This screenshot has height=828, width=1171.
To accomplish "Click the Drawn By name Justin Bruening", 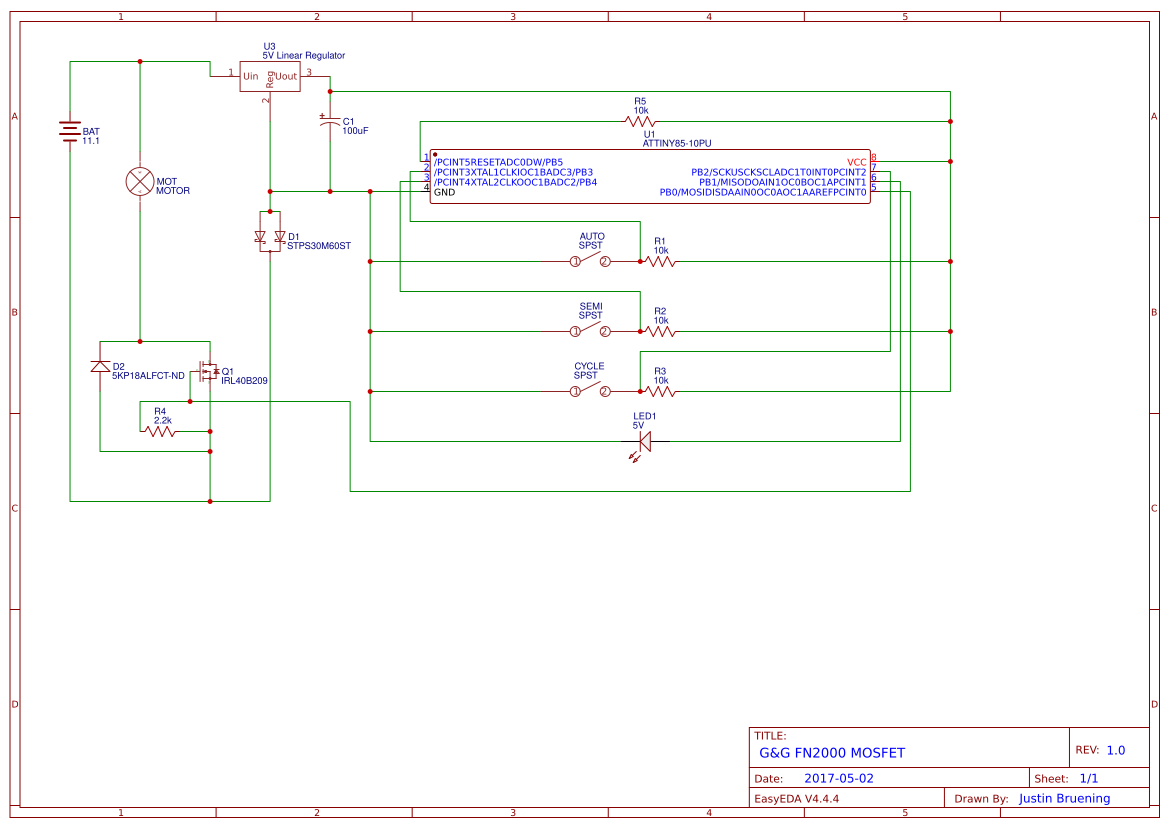I will tap(1064, 798).
